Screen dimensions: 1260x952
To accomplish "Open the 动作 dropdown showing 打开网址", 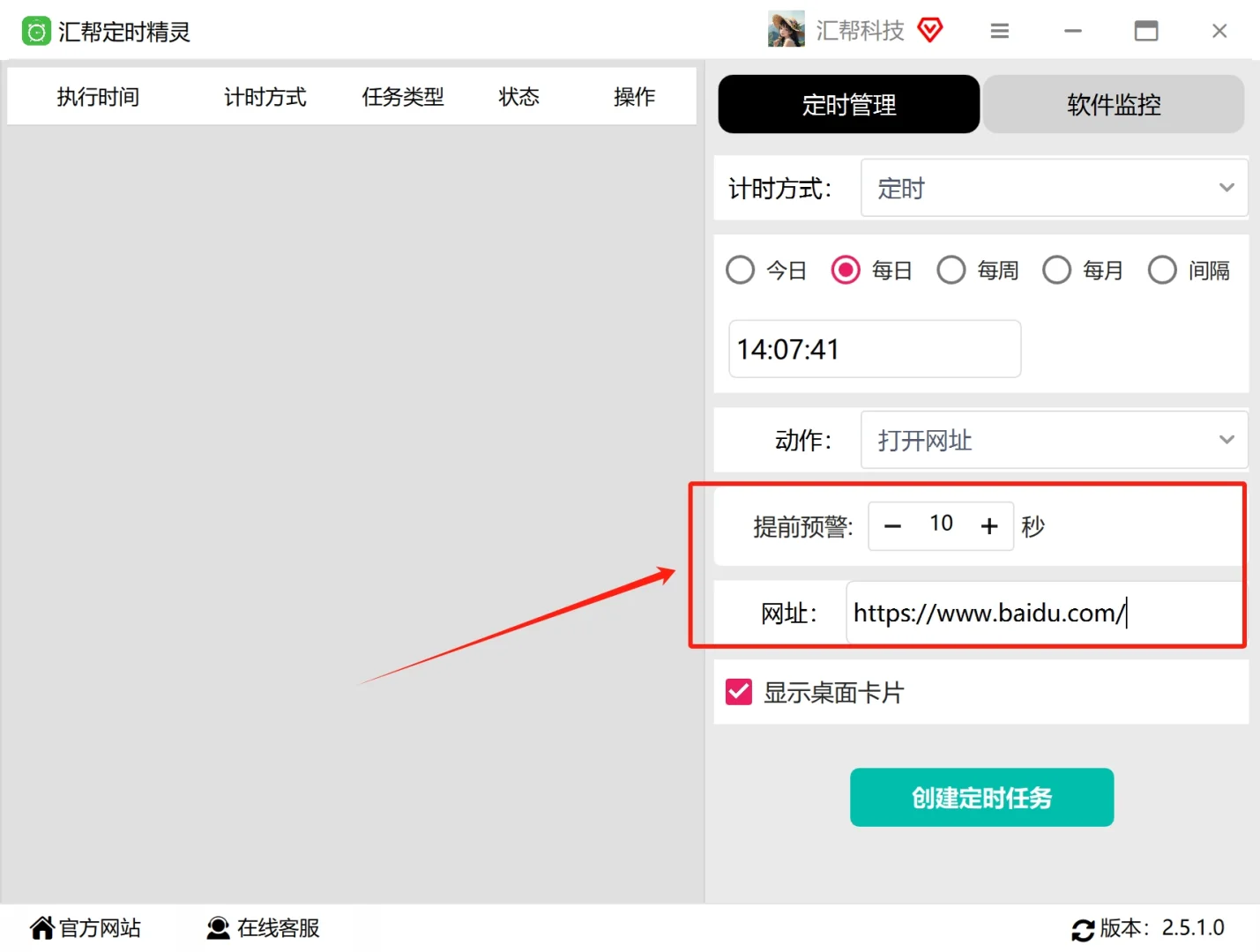I will (1054, 440).
